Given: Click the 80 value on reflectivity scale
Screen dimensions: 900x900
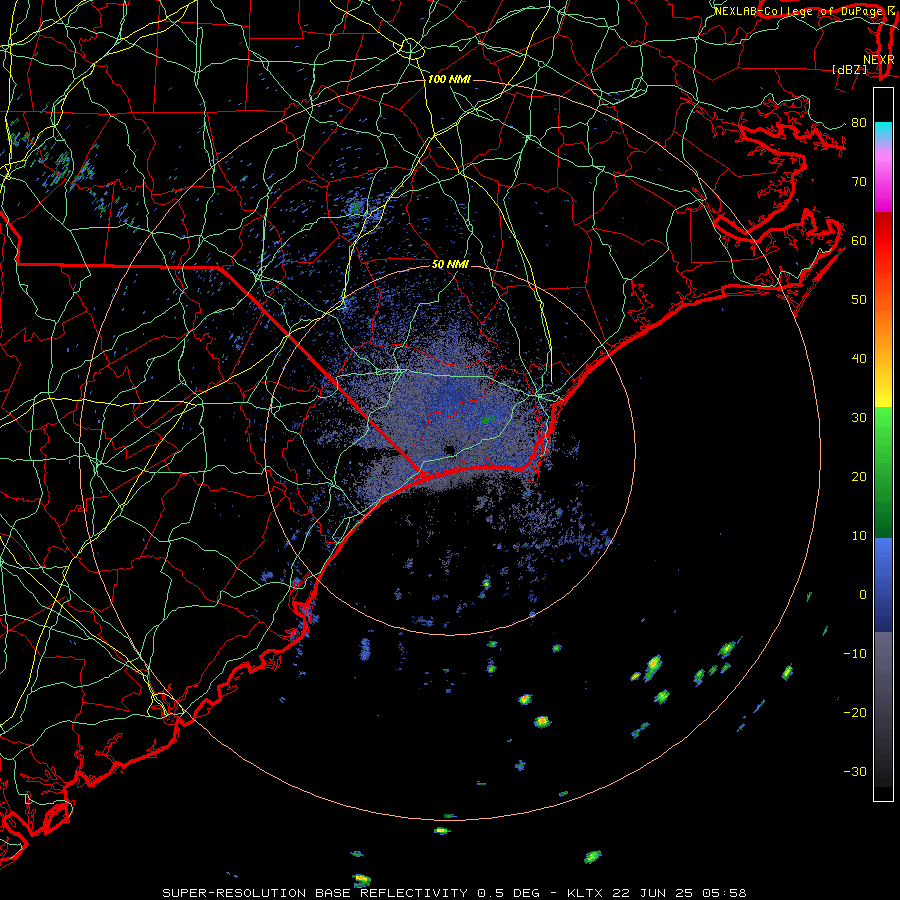Looking at the screenshot, I should click(859, 122).
